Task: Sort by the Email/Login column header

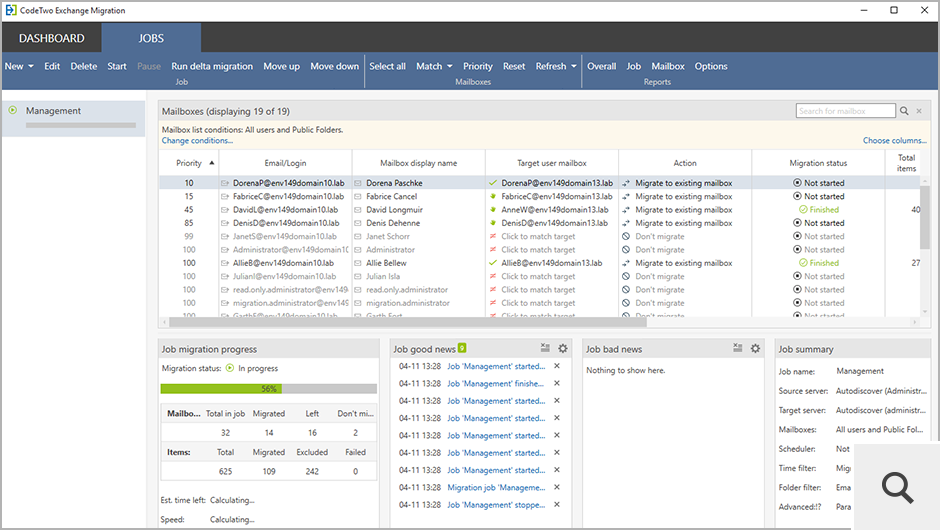Action: click(285, 163)
